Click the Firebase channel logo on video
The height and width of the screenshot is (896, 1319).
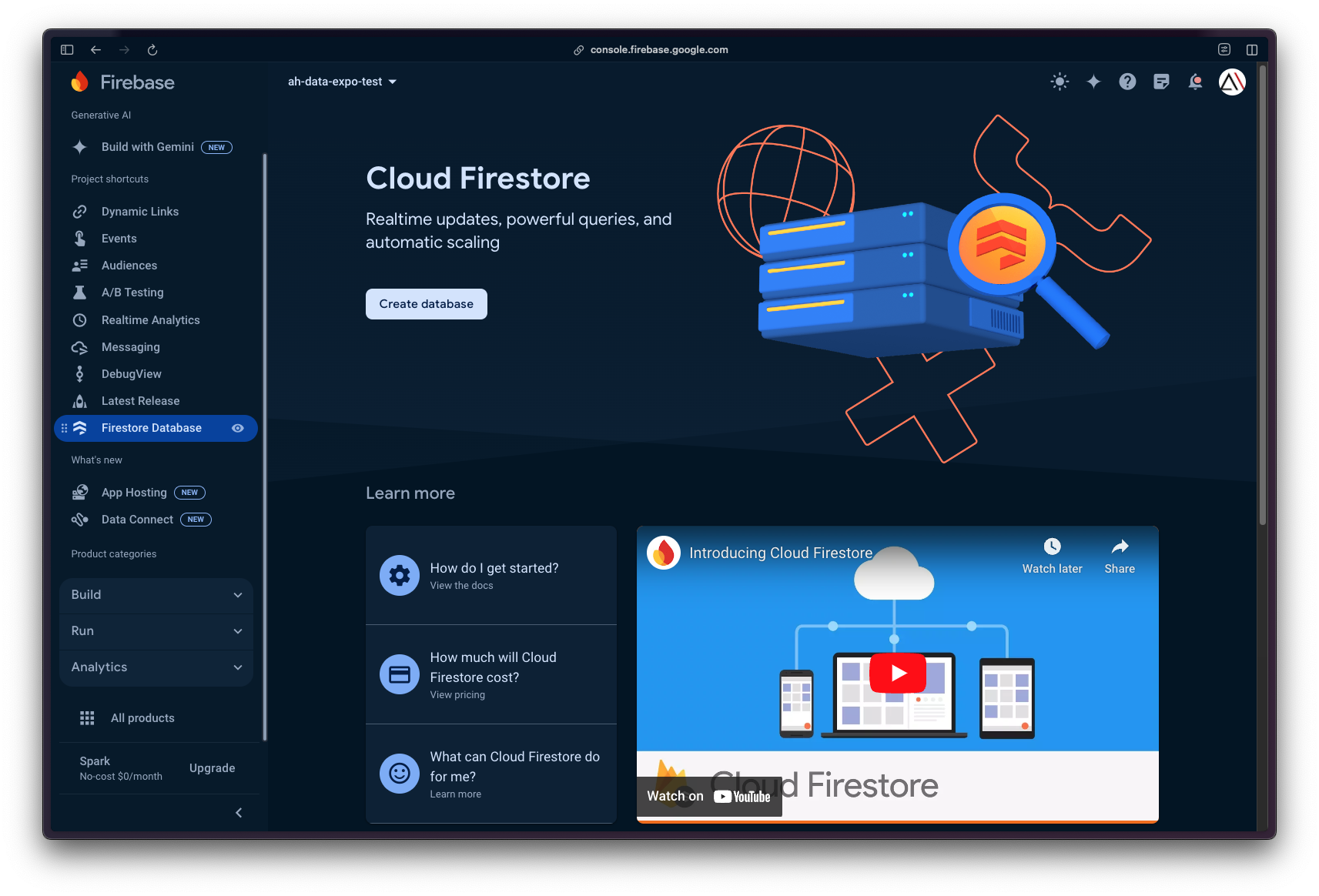664,553
